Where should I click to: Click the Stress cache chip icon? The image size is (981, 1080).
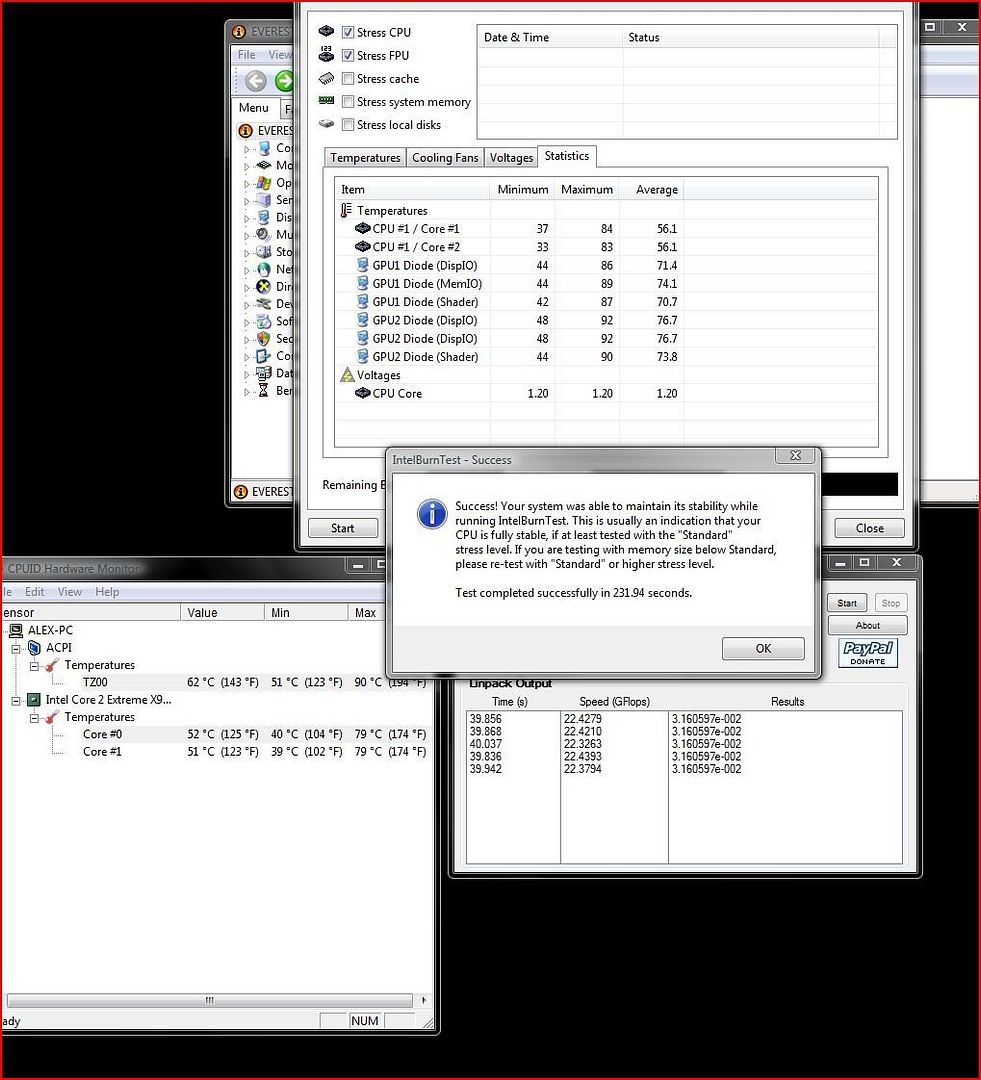point(327,78)
